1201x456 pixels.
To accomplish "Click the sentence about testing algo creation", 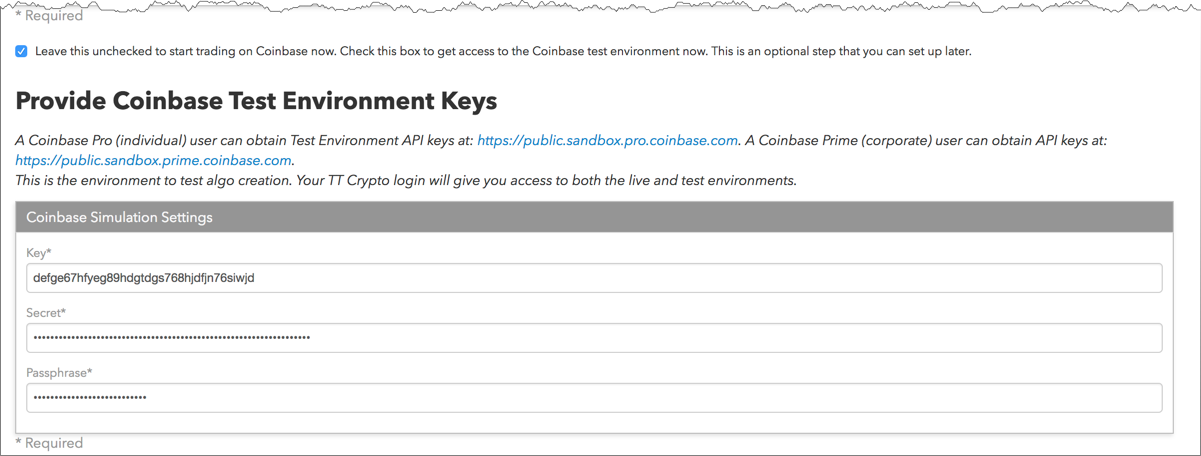I will pyautogui.click(x=406, y=181).
